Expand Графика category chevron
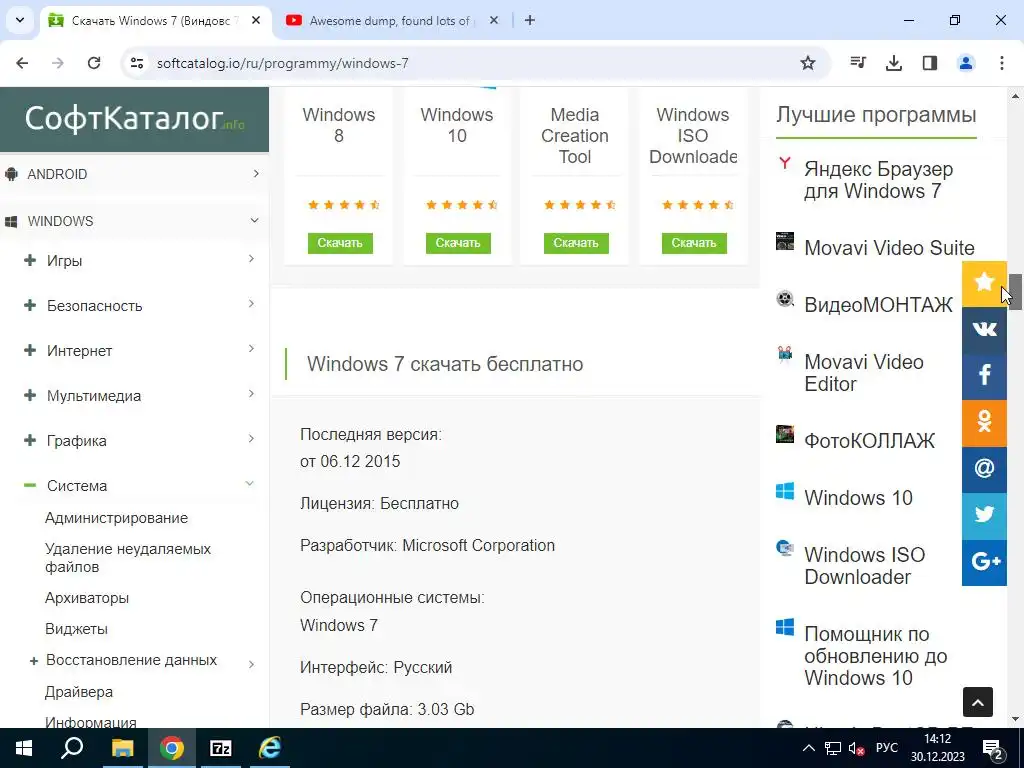Screen dimensions: 1024x768 [251, 440]
